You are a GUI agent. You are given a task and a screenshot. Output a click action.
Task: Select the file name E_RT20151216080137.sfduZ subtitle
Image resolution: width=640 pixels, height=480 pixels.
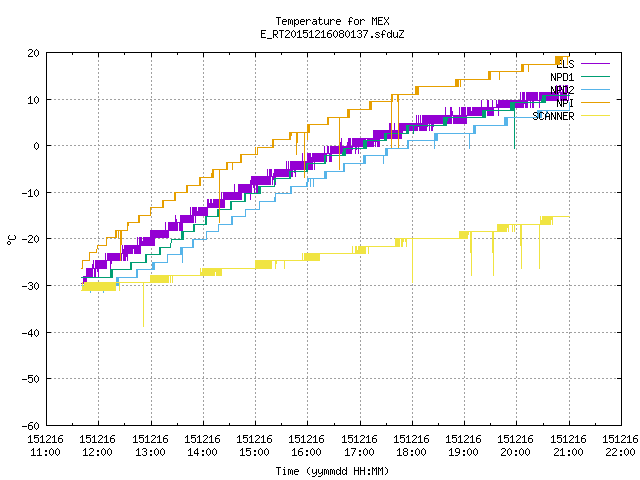pyautogui.click(x=332, y=34)
